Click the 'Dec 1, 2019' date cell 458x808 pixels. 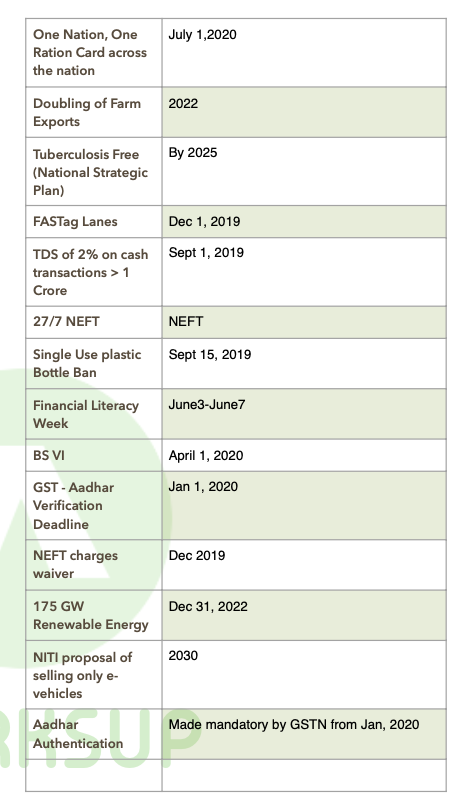[x=304, y=222]
